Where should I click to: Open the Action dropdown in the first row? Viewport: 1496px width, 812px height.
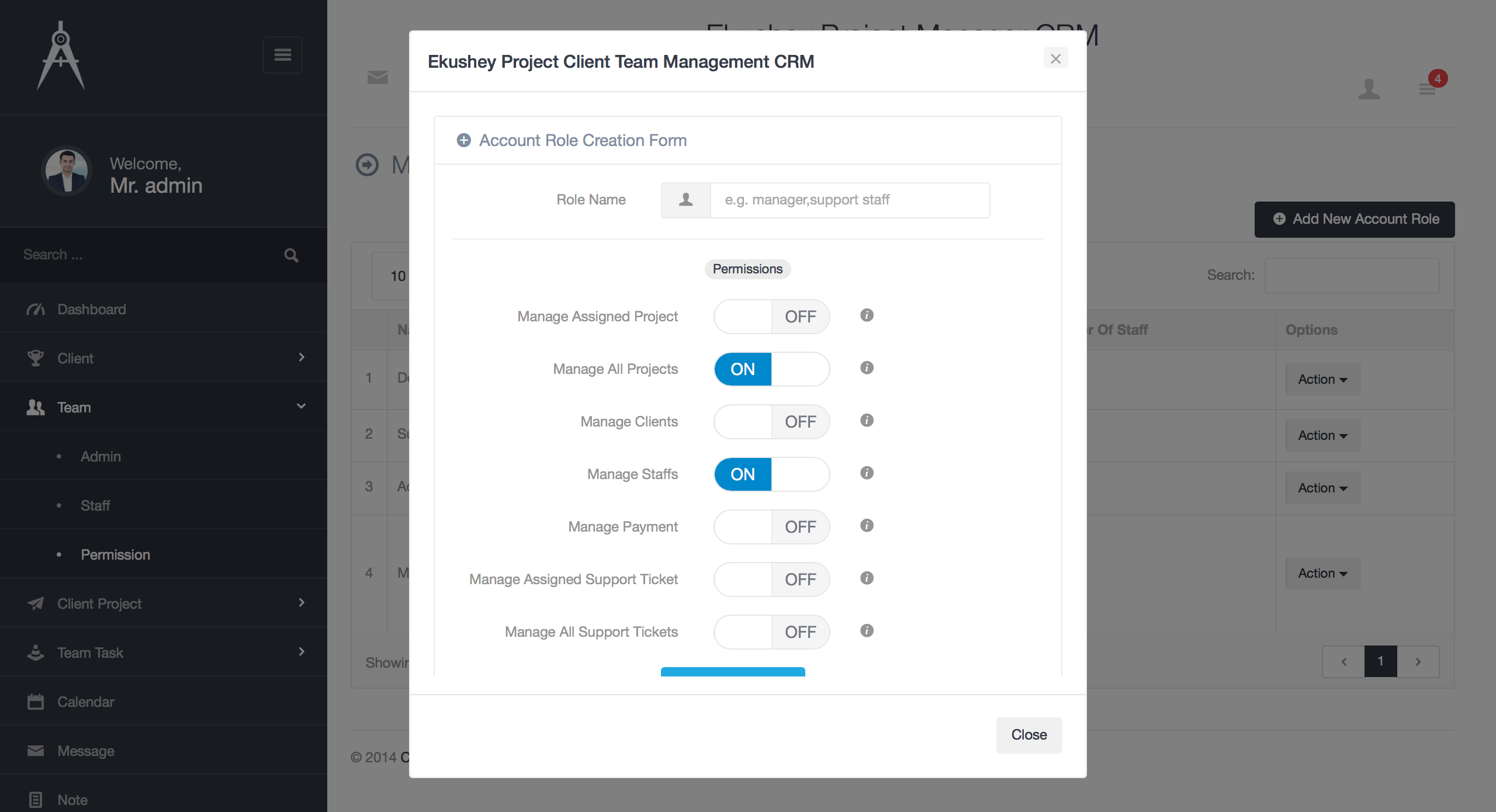pyautogui.click(x=1322, y=379)
